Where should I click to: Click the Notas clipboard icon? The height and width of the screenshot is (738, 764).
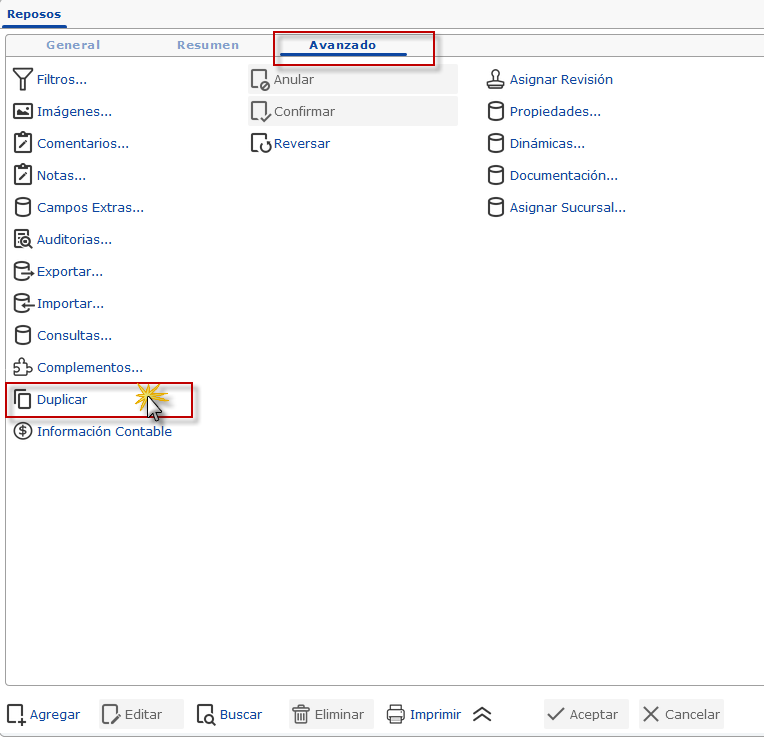click(x=22, y=175)
